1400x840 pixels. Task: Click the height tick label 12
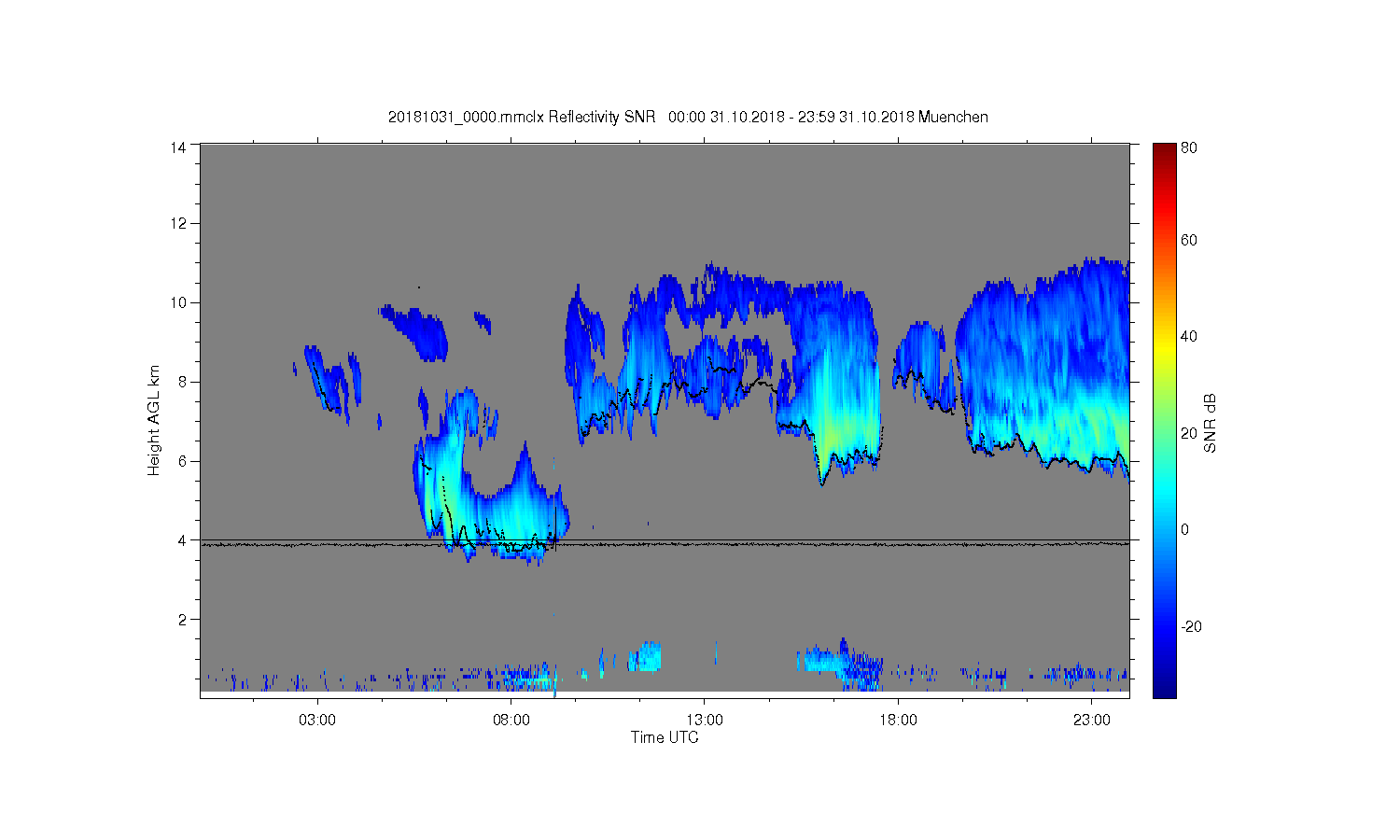tap(178, 223)
